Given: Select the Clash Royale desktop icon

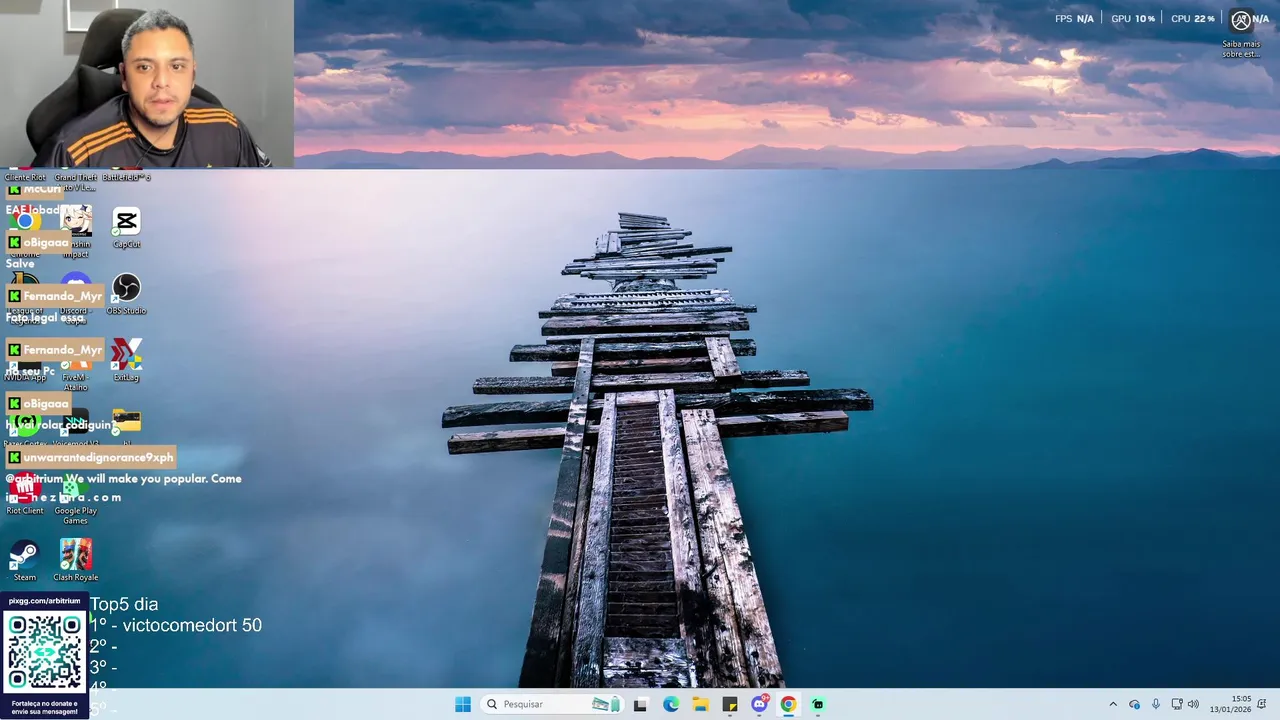Looking at the screenshot, I should [76, 560].
